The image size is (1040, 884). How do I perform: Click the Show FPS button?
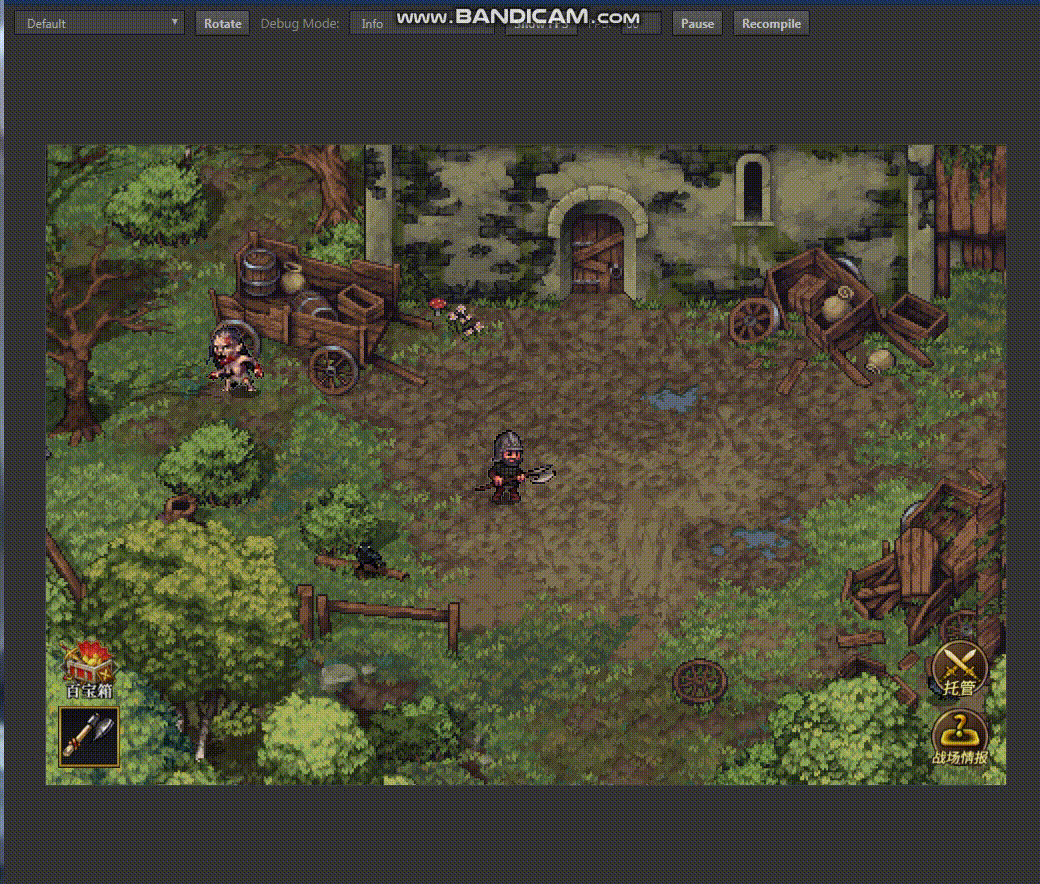[541, 23]
